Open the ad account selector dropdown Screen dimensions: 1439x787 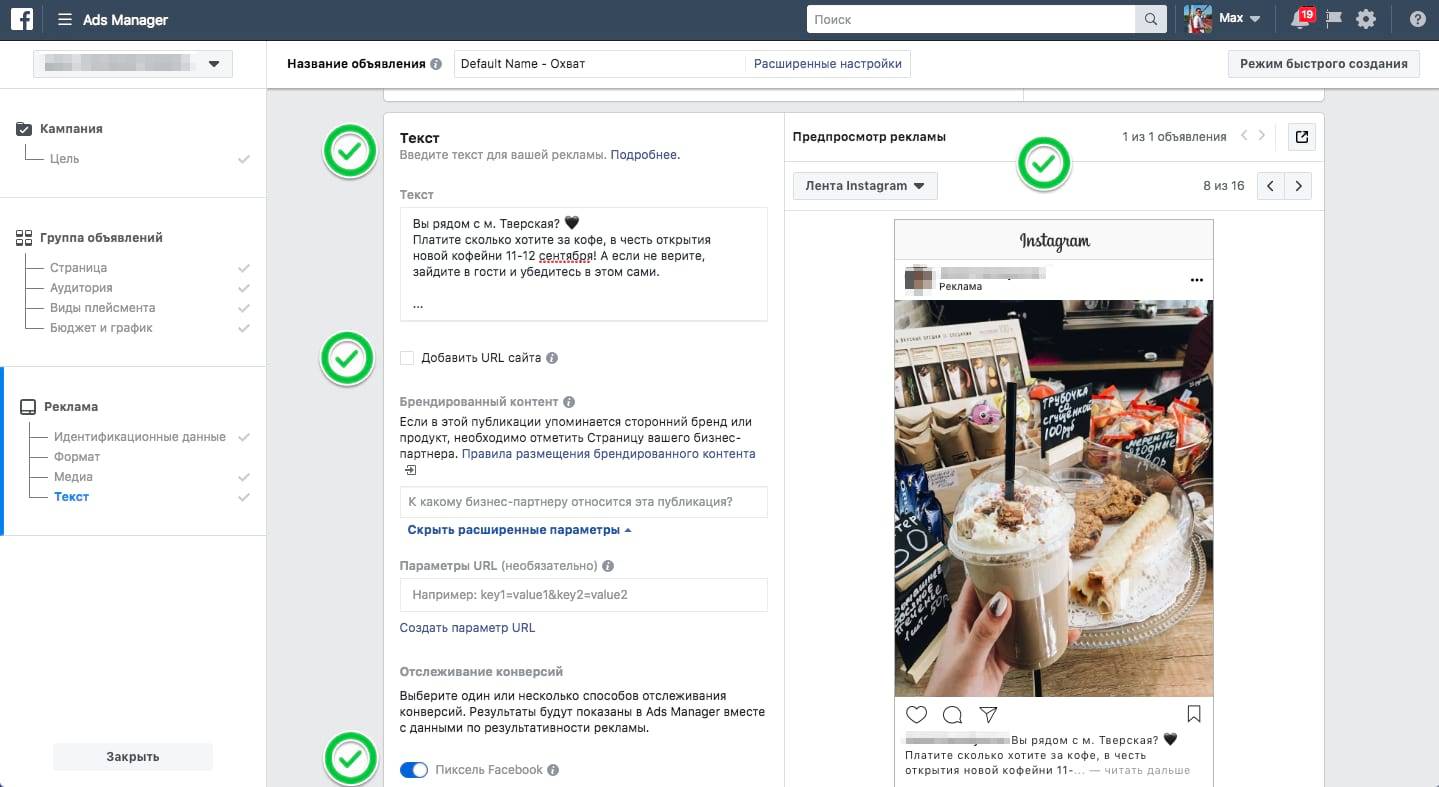133,64
